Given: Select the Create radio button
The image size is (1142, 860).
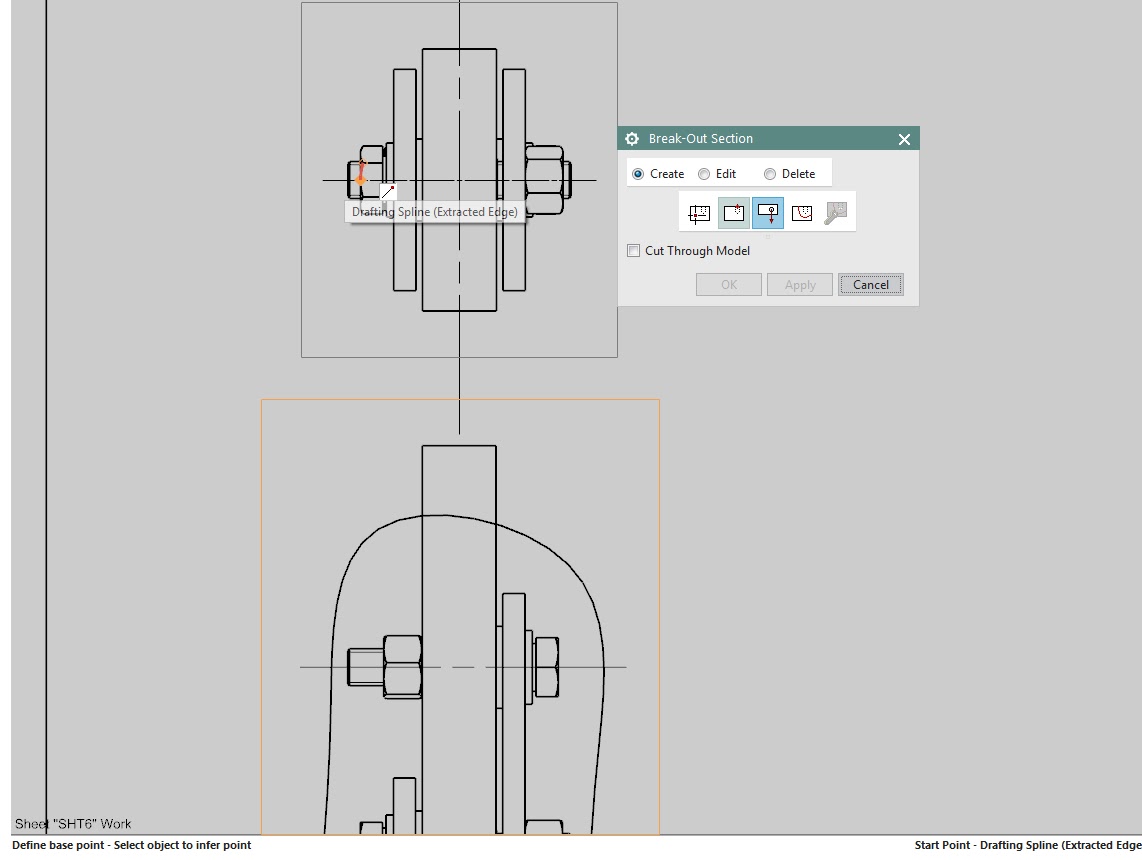Looking at the screenshot, I should (637, 173).
